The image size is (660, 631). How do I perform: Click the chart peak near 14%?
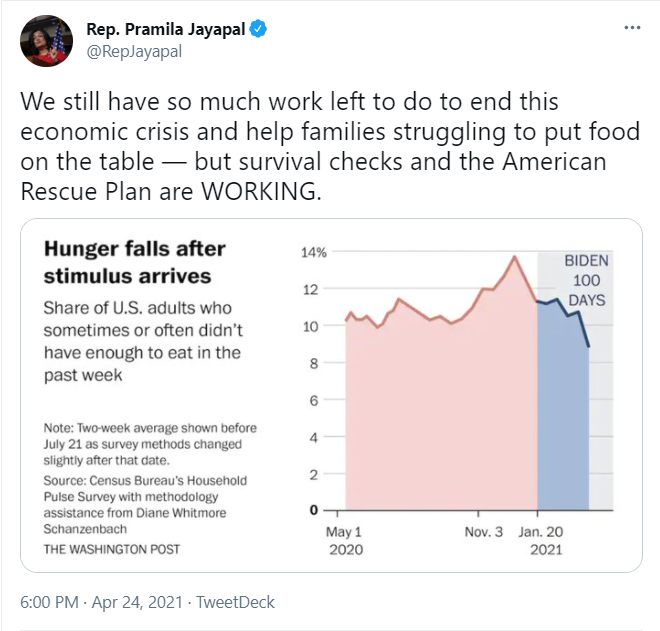click(514, 257)
